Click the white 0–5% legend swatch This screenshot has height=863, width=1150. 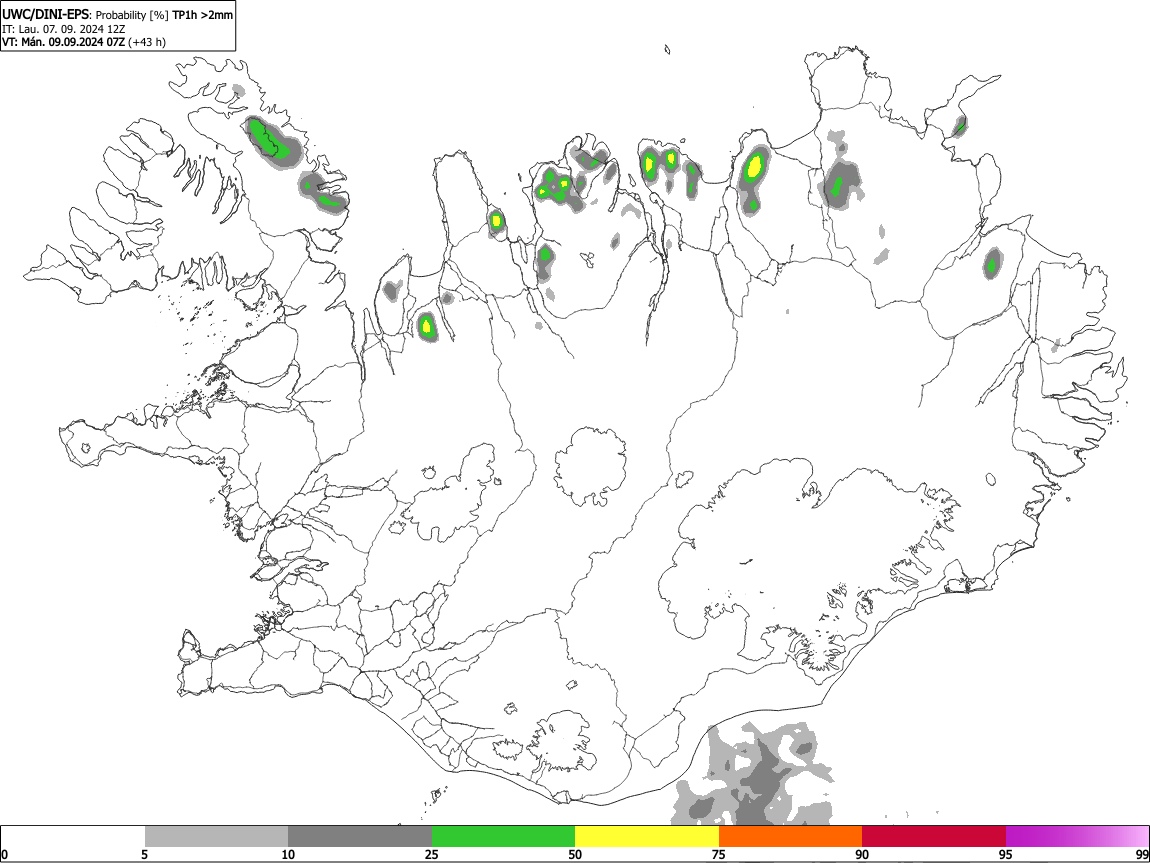[x=73, y=836]
